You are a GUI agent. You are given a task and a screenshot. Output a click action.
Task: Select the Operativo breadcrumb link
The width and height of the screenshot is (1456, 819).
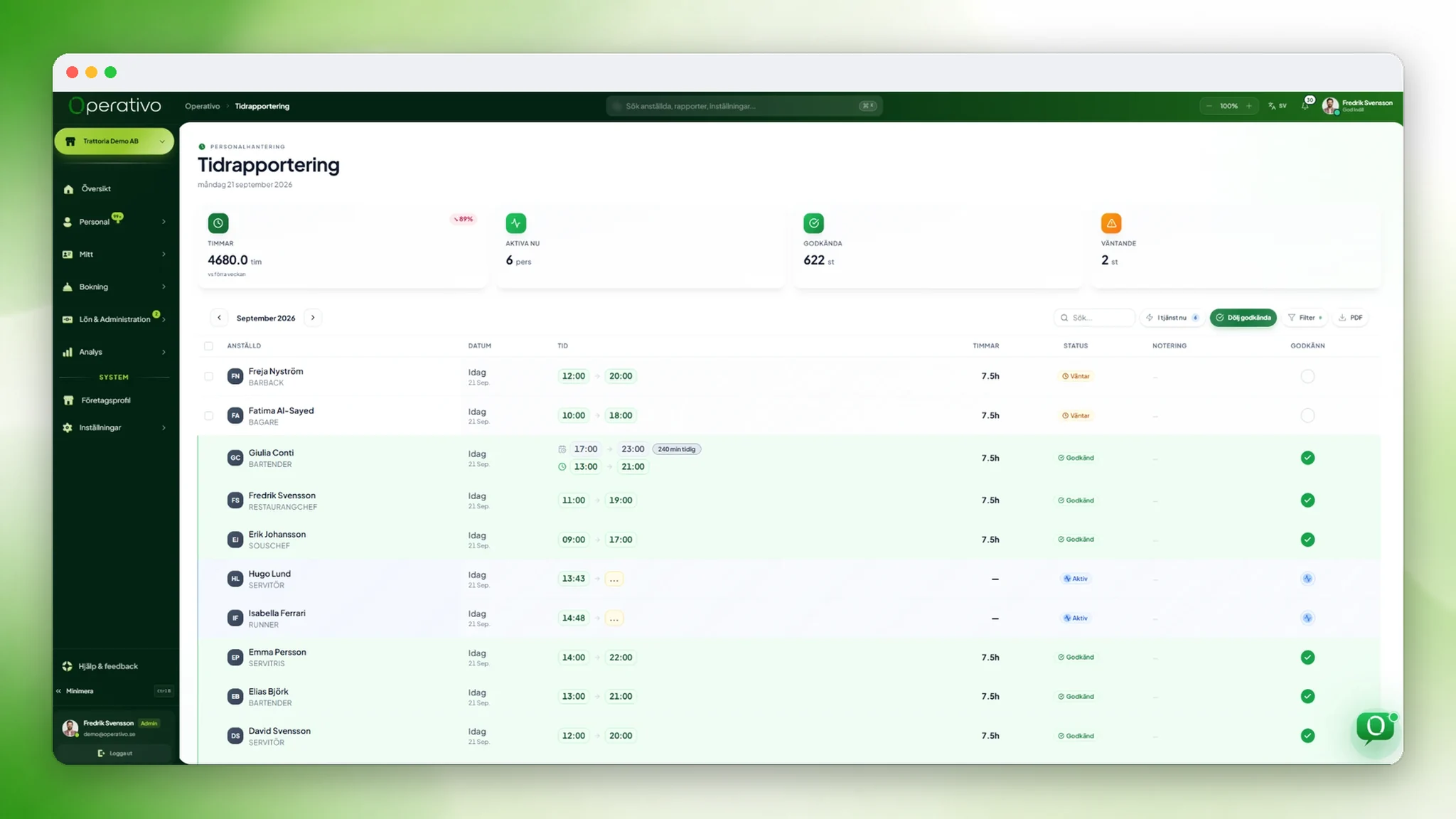click(x=203, y=106)
